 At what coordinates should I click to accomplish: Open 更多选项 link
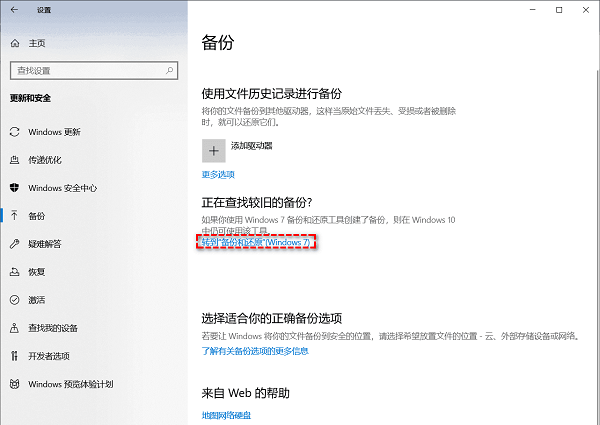click(218, 174)
